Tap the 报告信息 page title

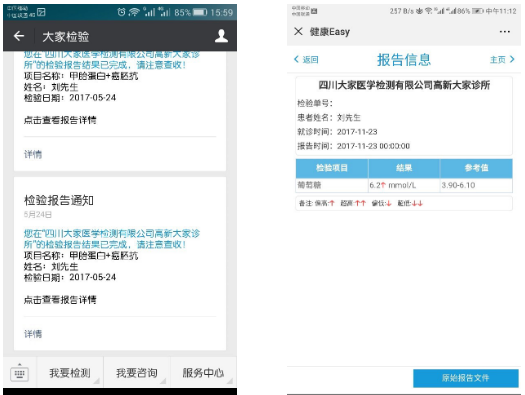(x=404, y=60)
